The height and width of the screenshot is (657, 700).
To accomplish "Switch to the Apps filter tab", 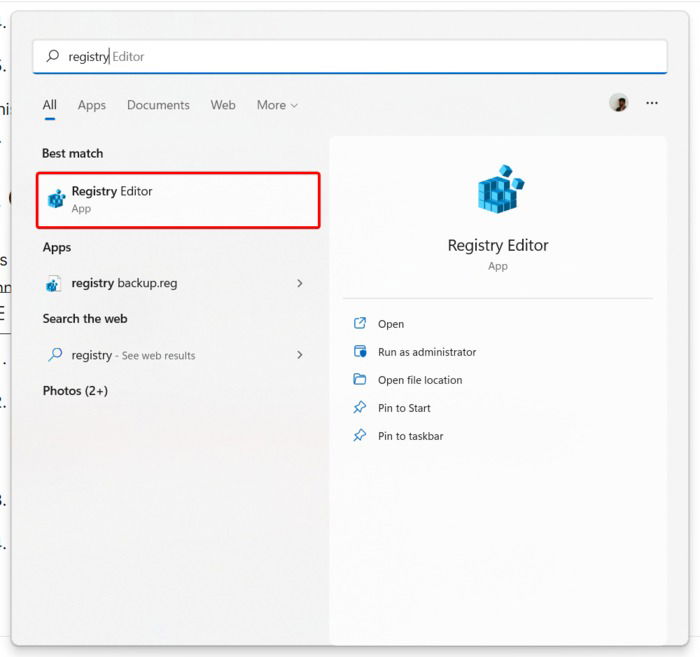I will tap(92, 105).
